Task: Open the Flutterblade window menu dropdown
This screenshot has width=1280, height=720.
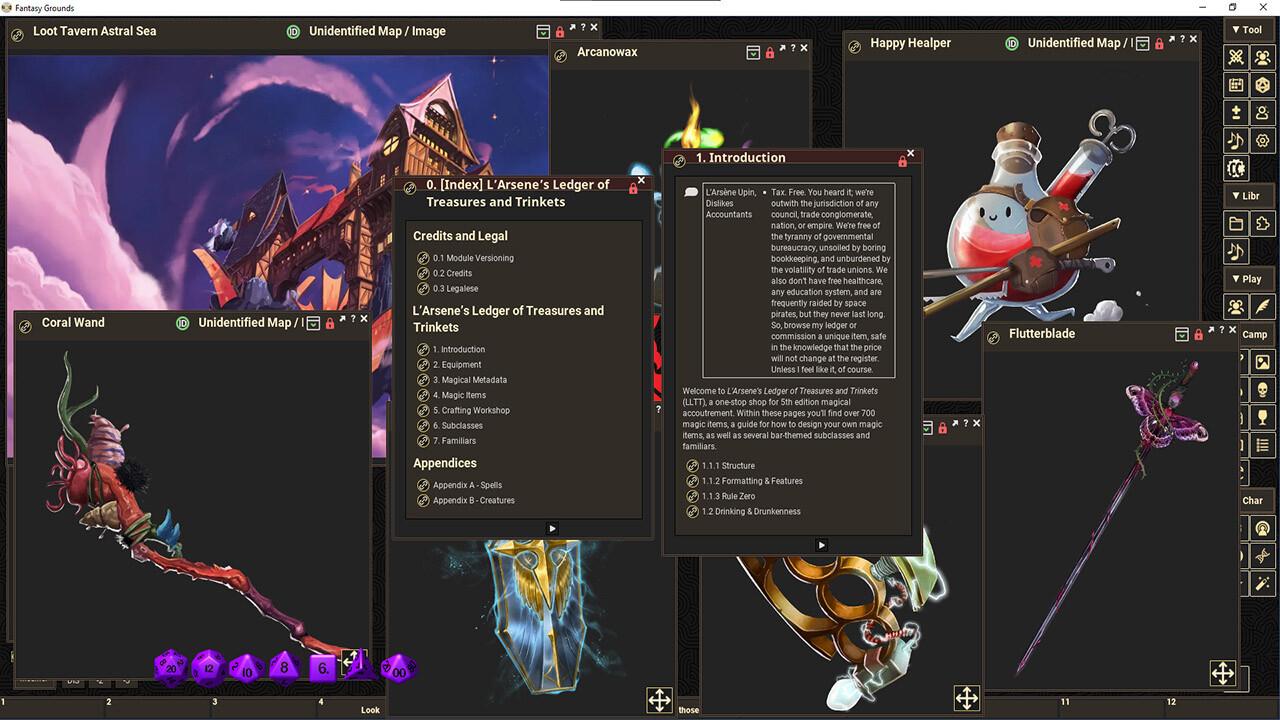Action: point(1182,333)
